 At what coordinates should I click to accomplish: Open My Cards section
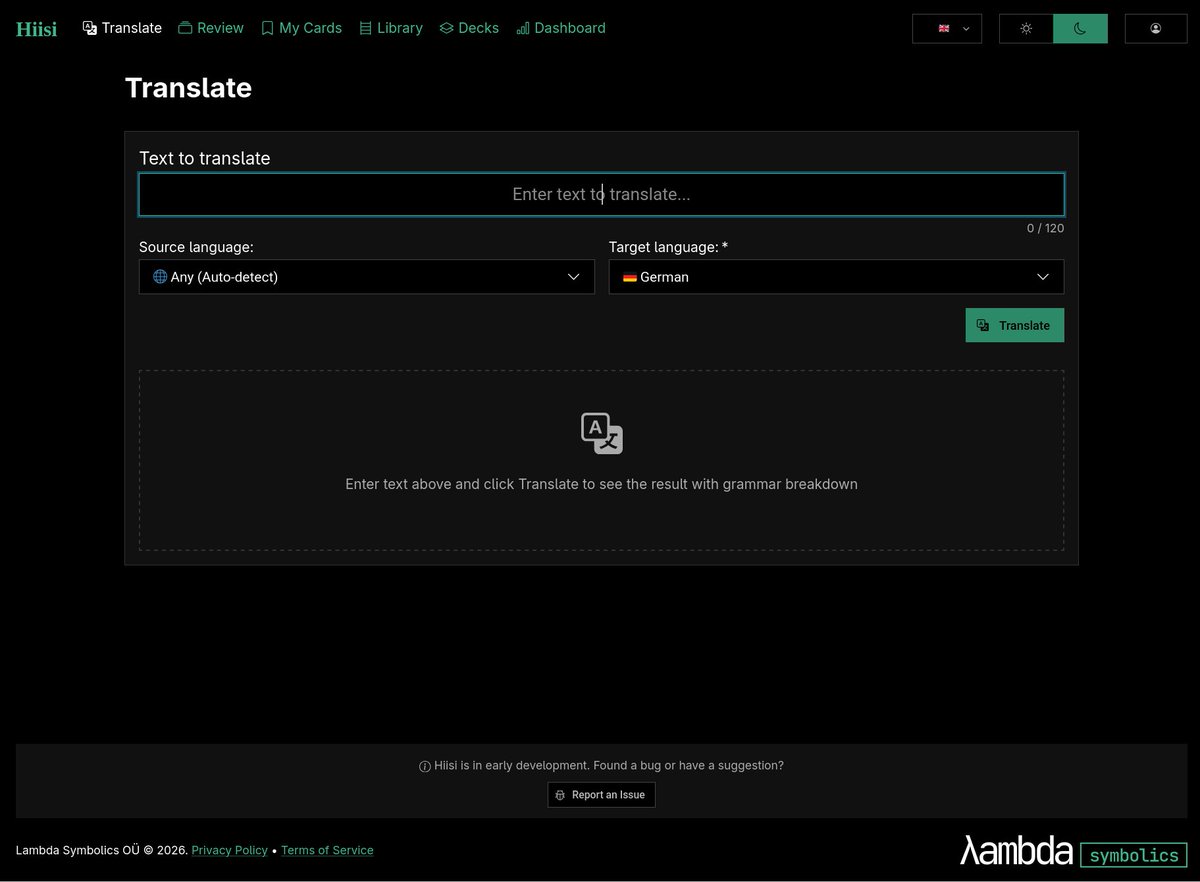click(x=301, y=28)
